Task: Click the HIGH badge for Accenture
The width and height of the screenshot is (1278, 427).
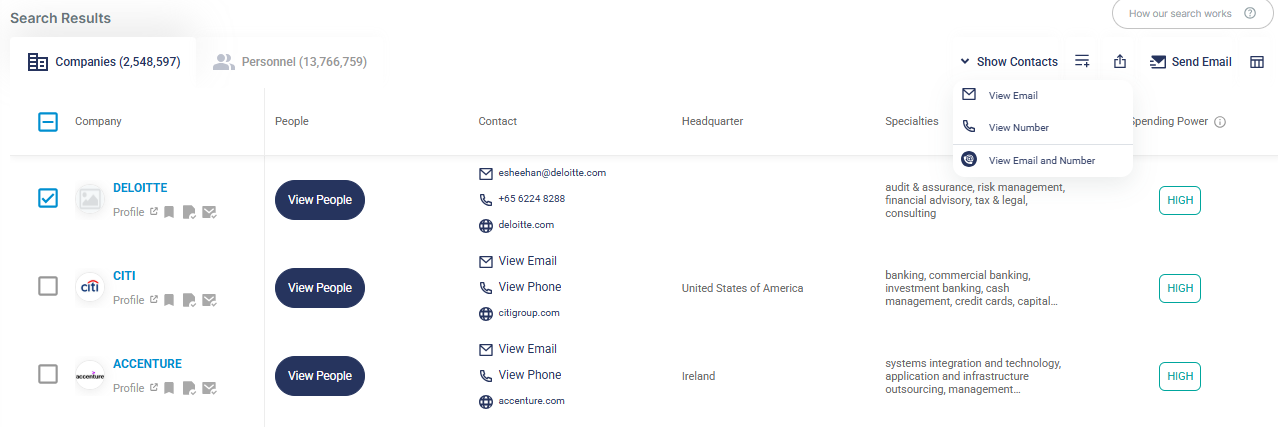Action: point(1180,376)
